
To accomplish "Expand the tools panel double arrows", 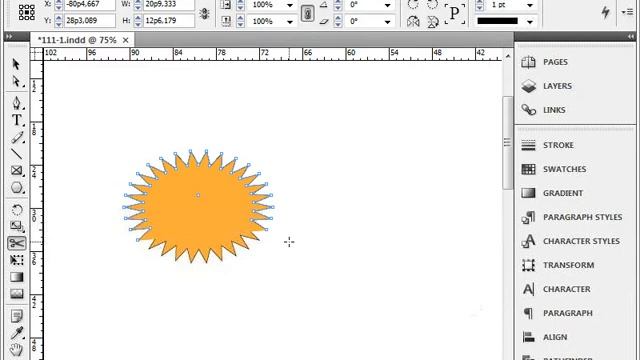I will (9, 37).
